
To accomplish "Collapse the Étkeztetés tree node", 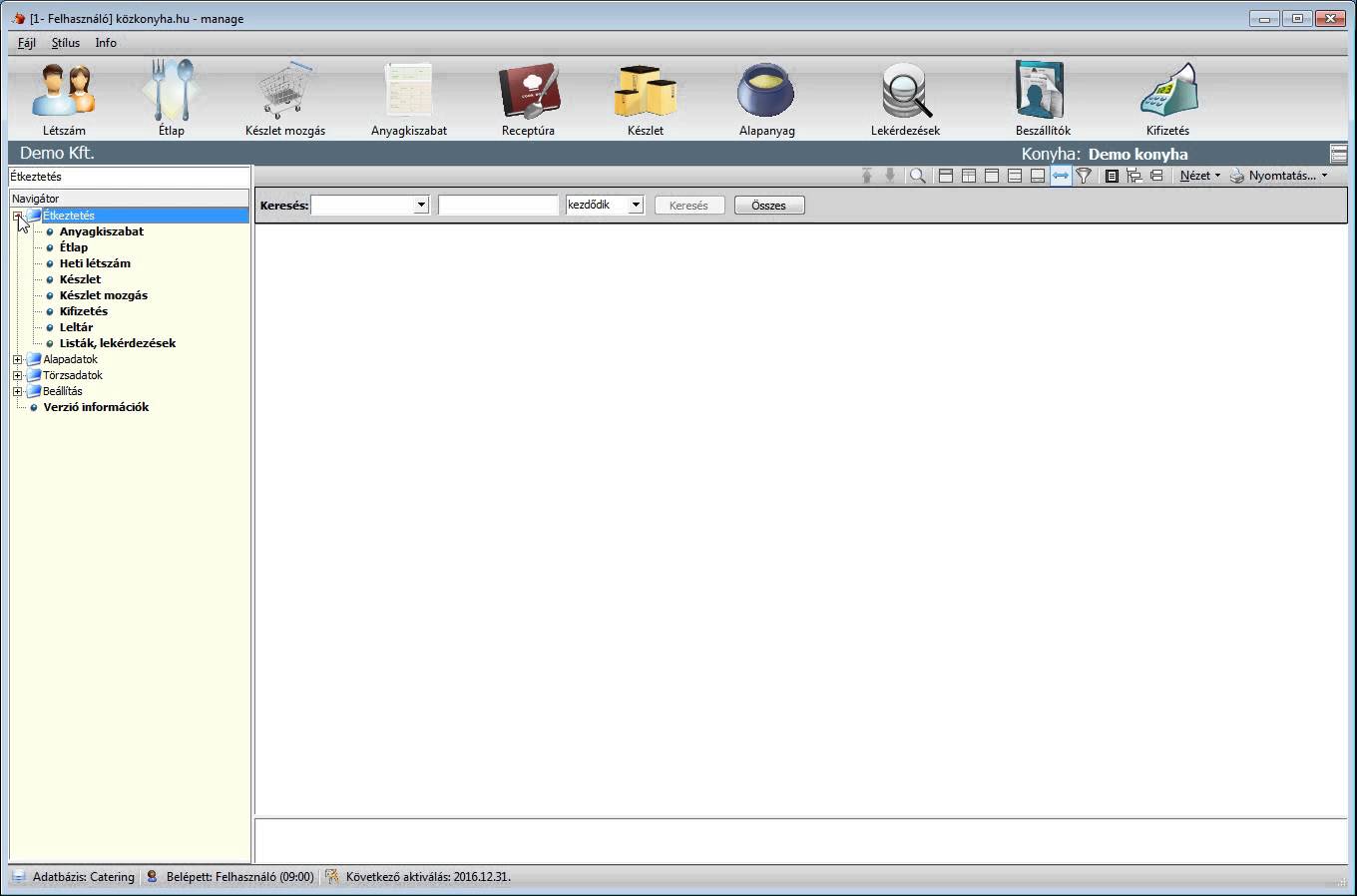I will point(17,216).
